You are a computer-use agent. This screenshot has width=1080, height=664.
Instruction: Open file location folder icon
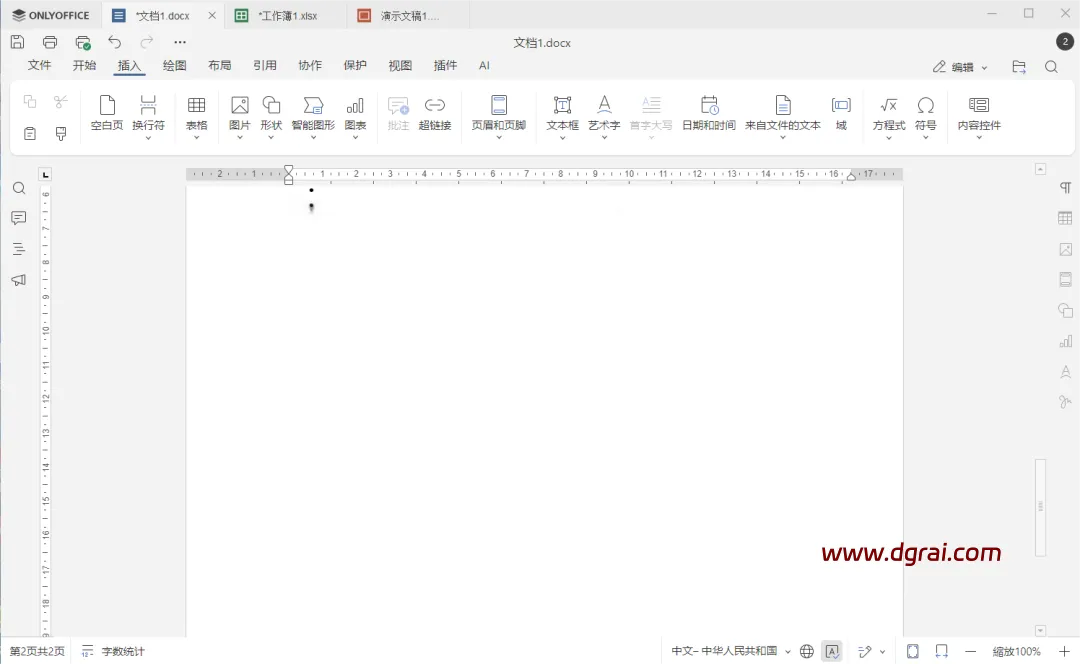coord(1019,67)
